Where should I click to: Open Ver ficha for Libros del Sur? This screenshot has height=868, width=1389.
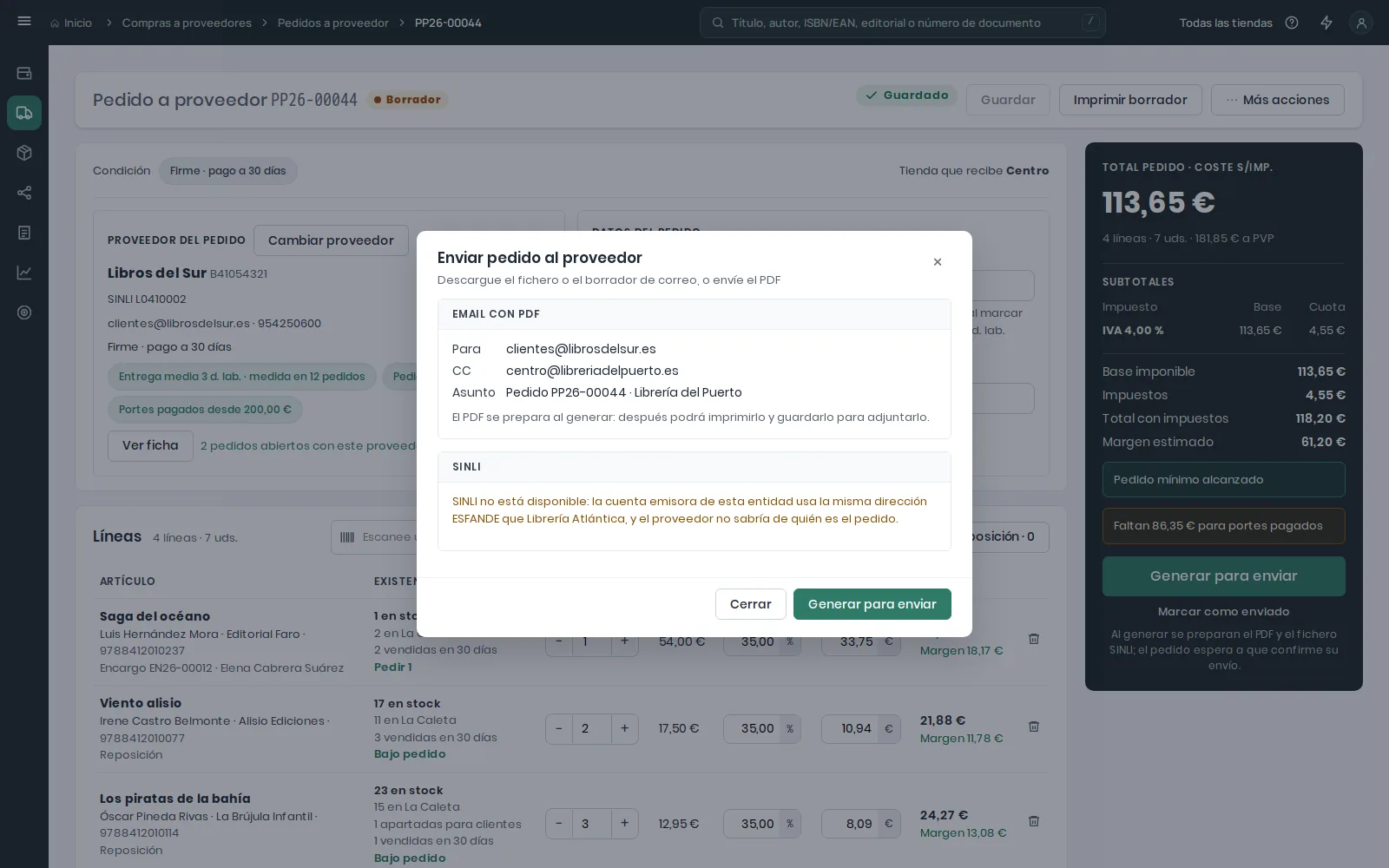150,446
